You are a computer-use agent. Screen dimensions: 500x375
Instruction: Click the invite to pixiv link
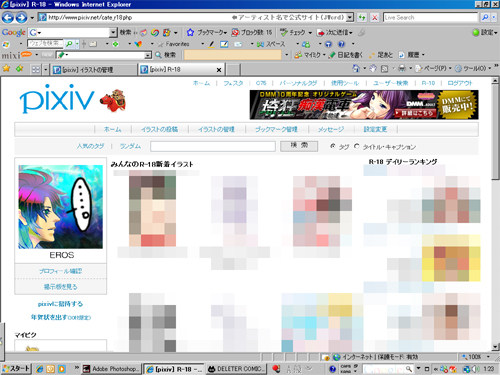[60, 304]
